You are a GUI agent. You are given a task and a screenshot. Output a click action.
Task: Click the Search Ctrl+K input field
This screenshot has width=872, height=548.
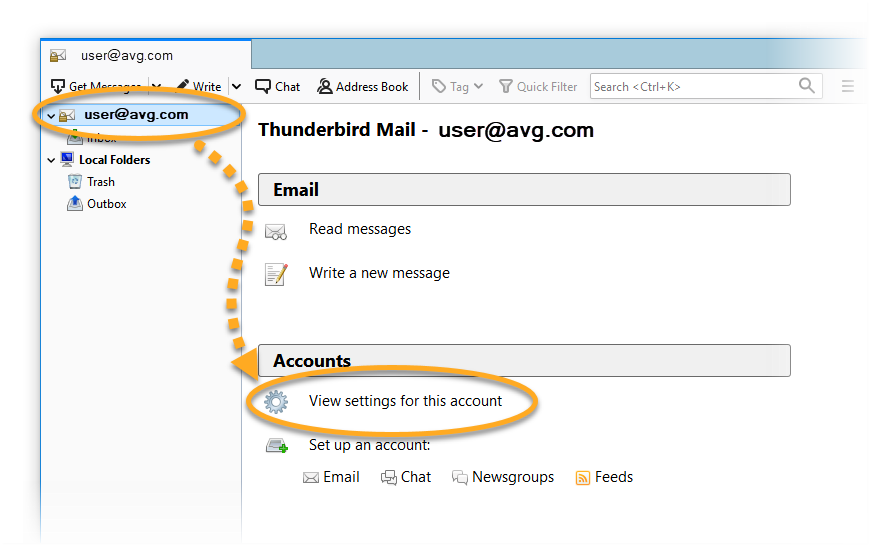point(706,86)
